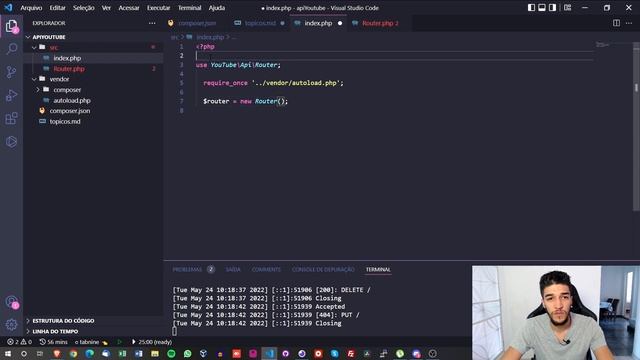Click errors and warnings status bar indicator

coord(19,342)
